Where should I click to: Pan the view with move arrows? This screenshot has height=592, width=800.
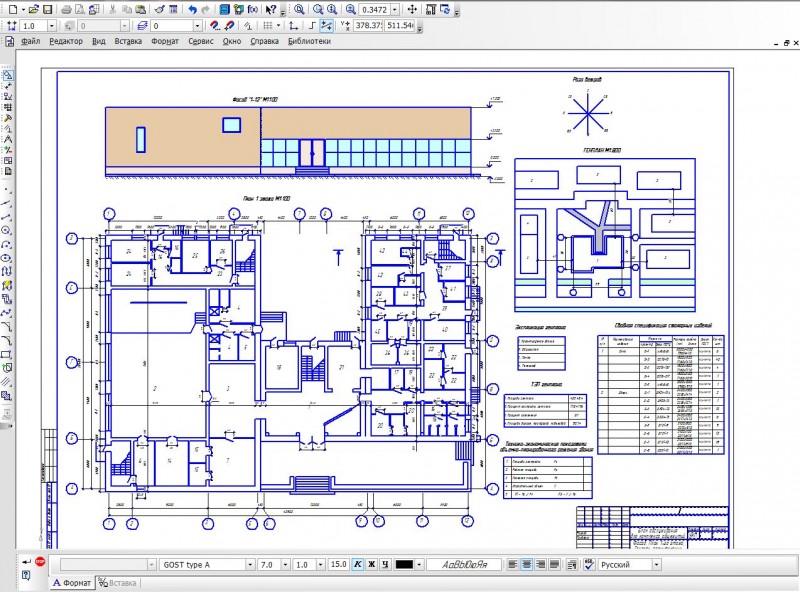tap(412, 9)
